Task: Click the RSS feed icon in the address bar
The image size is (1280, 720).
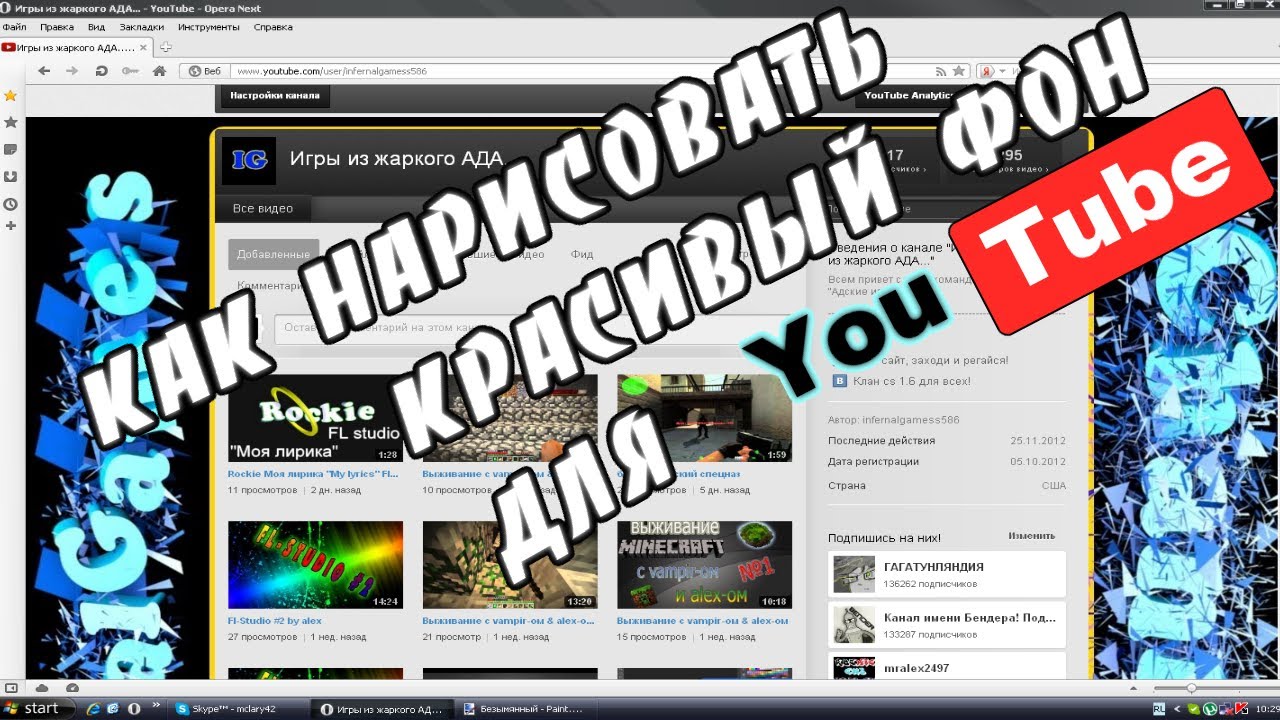Action: [x=941, y=71]
